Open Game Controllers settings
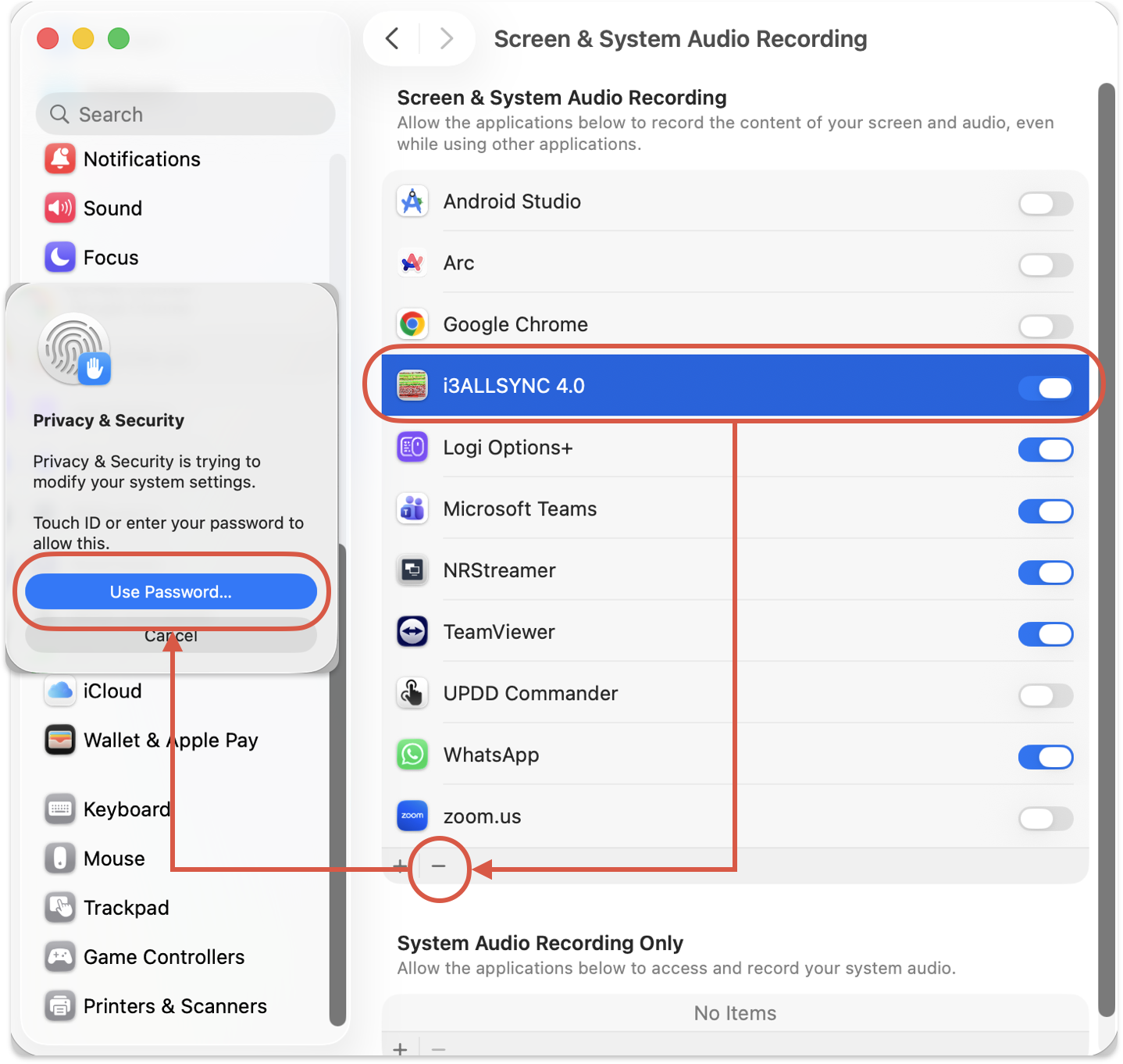Viewport: 1123px width, 1064px height. pyautogui.click(x=186, y=957)
